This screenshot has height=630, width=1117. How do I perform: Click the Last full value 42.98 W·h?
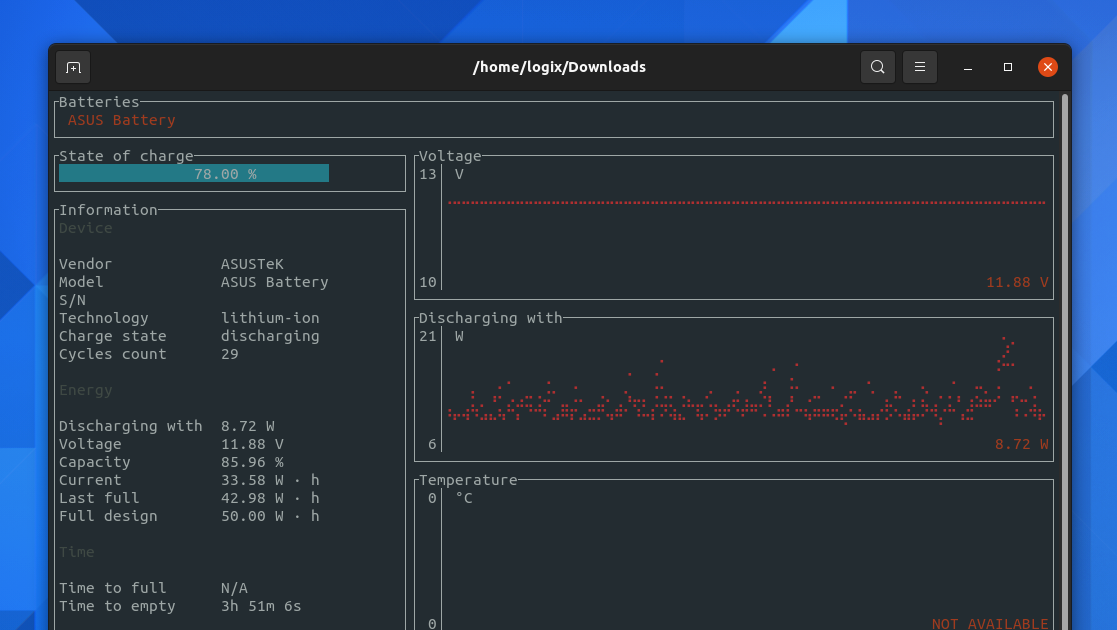click(270, 498)
